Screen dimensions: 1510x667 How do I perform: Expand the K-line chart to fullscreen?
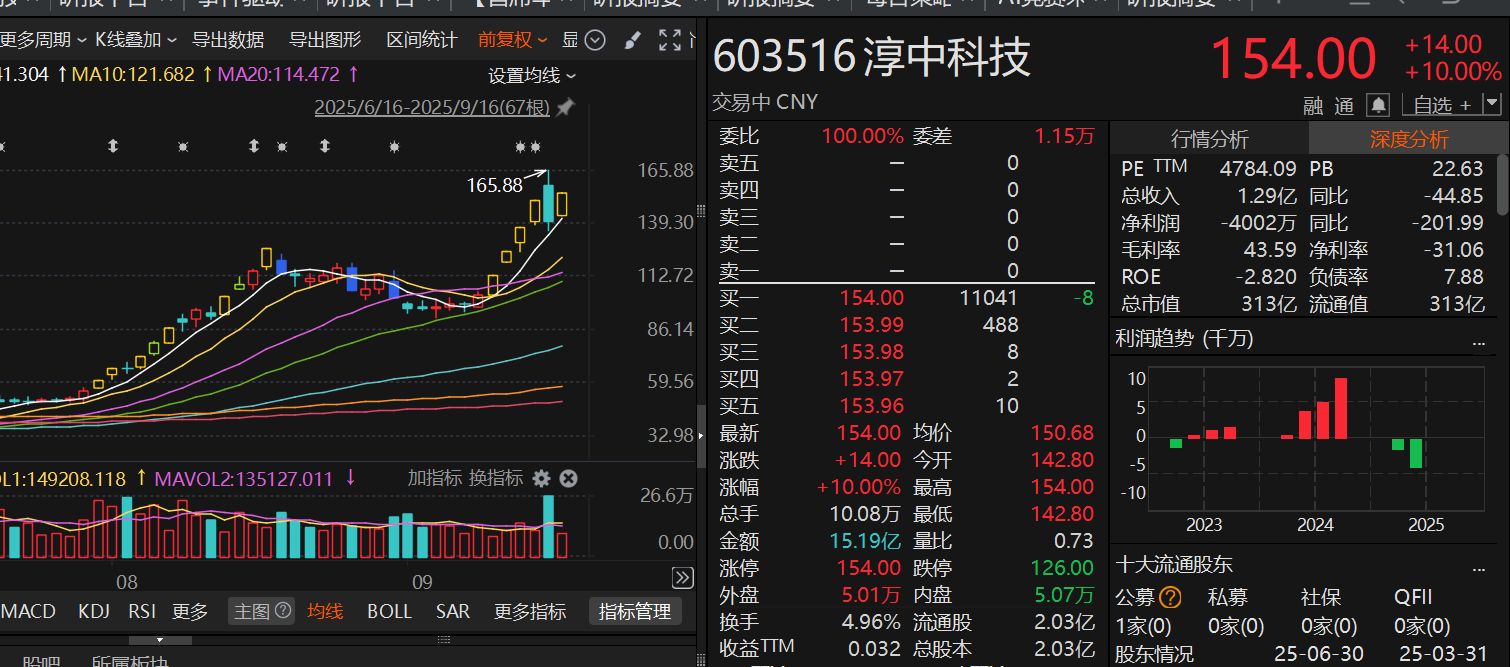click(670, 40)
